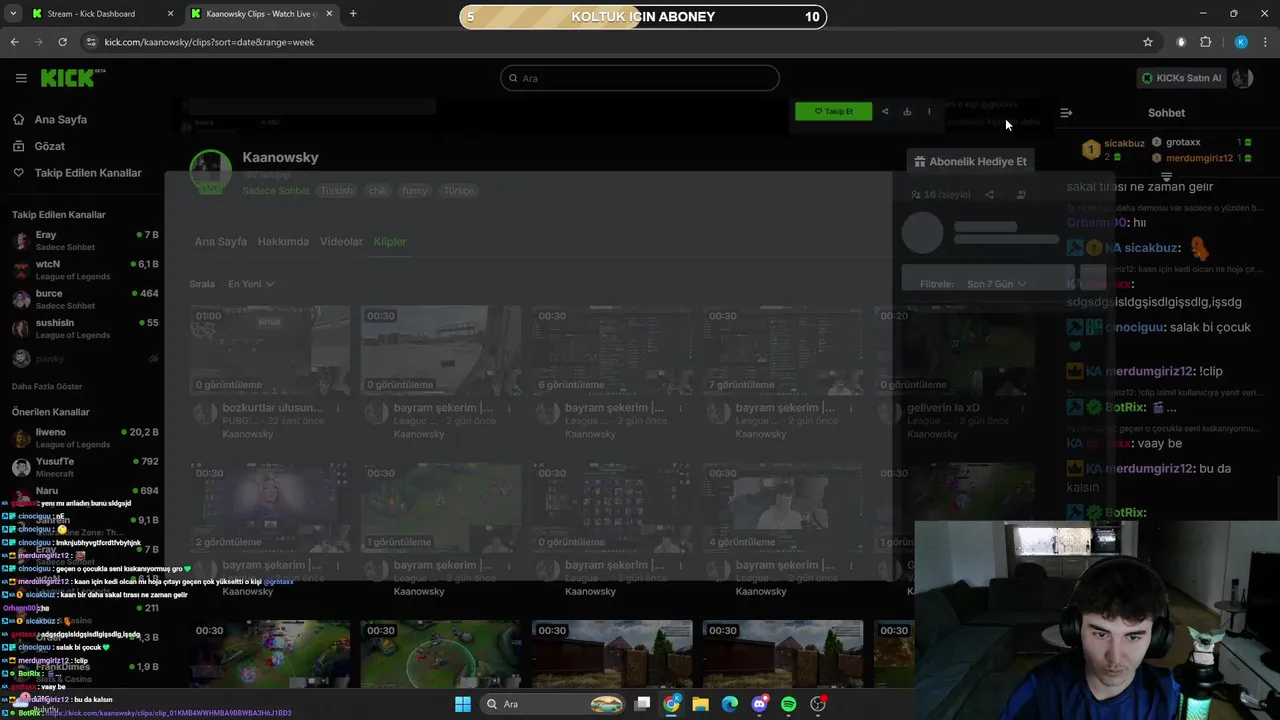This screenshot has height=720, width=1280.
Task: Click merdumgiriz12 in the chat leaderboard
Action: [1199, 158]
